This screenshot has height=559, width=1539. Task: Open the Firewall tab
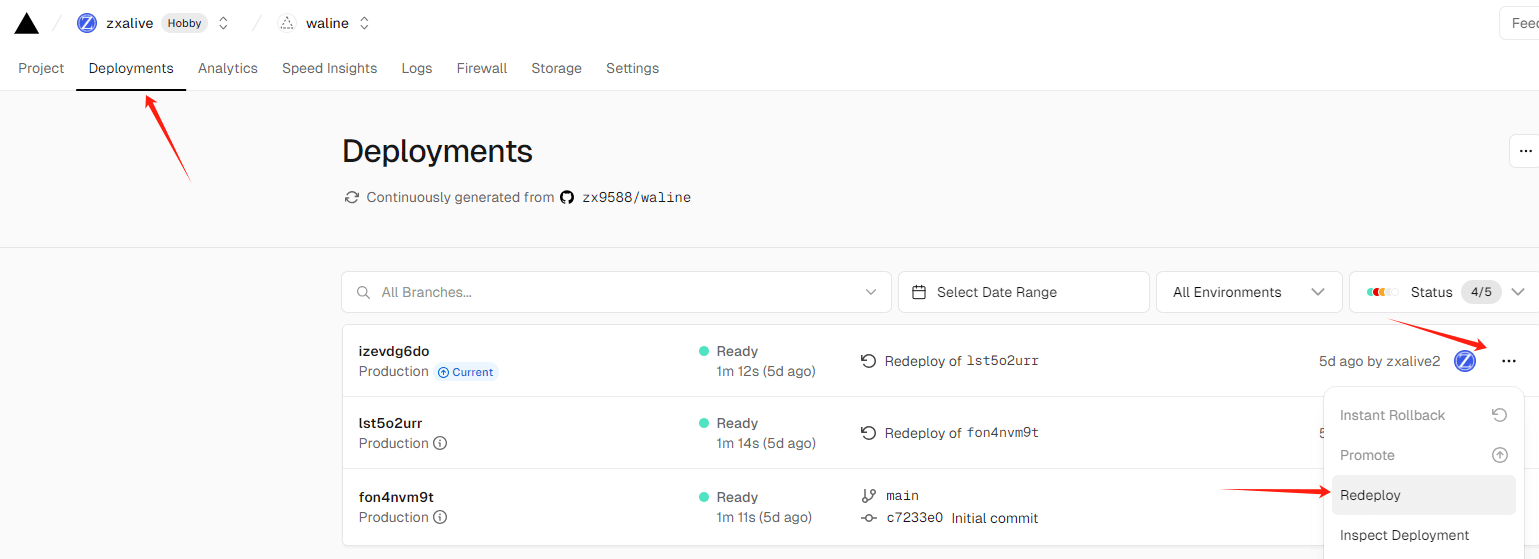click(482, 68)
